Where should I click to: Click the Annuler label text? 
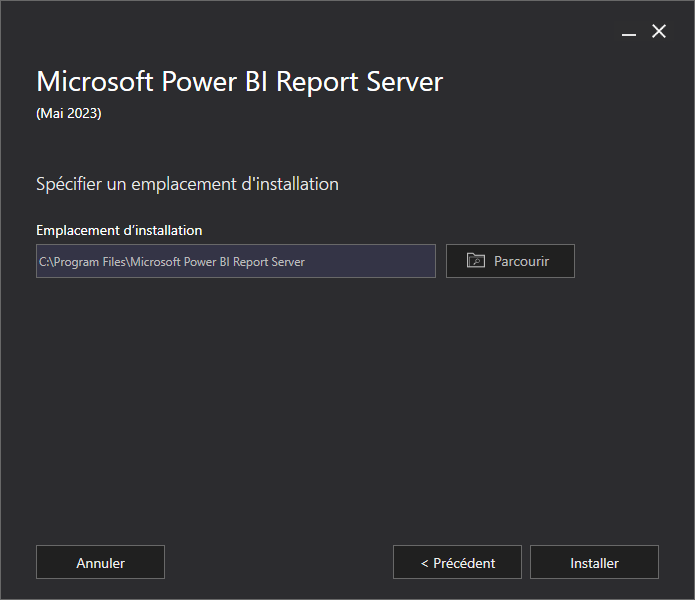click(x=101, y=563)
